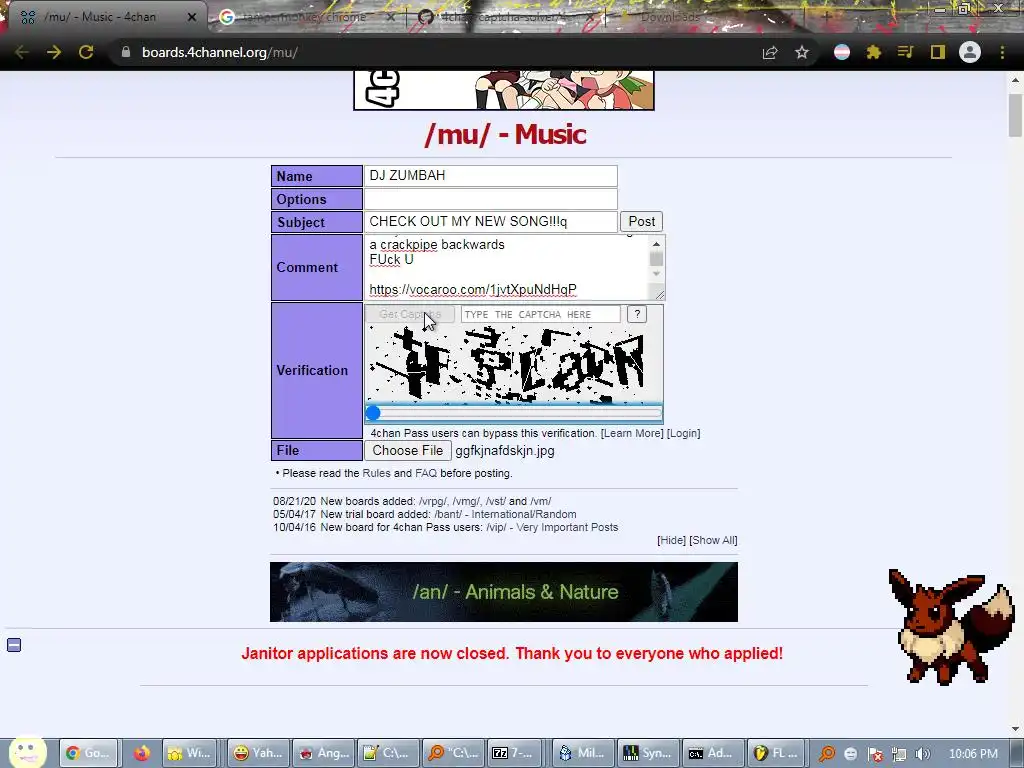The image size is (1024, 768).
Task: Focus the Subject input field
Action: [490, 221]
